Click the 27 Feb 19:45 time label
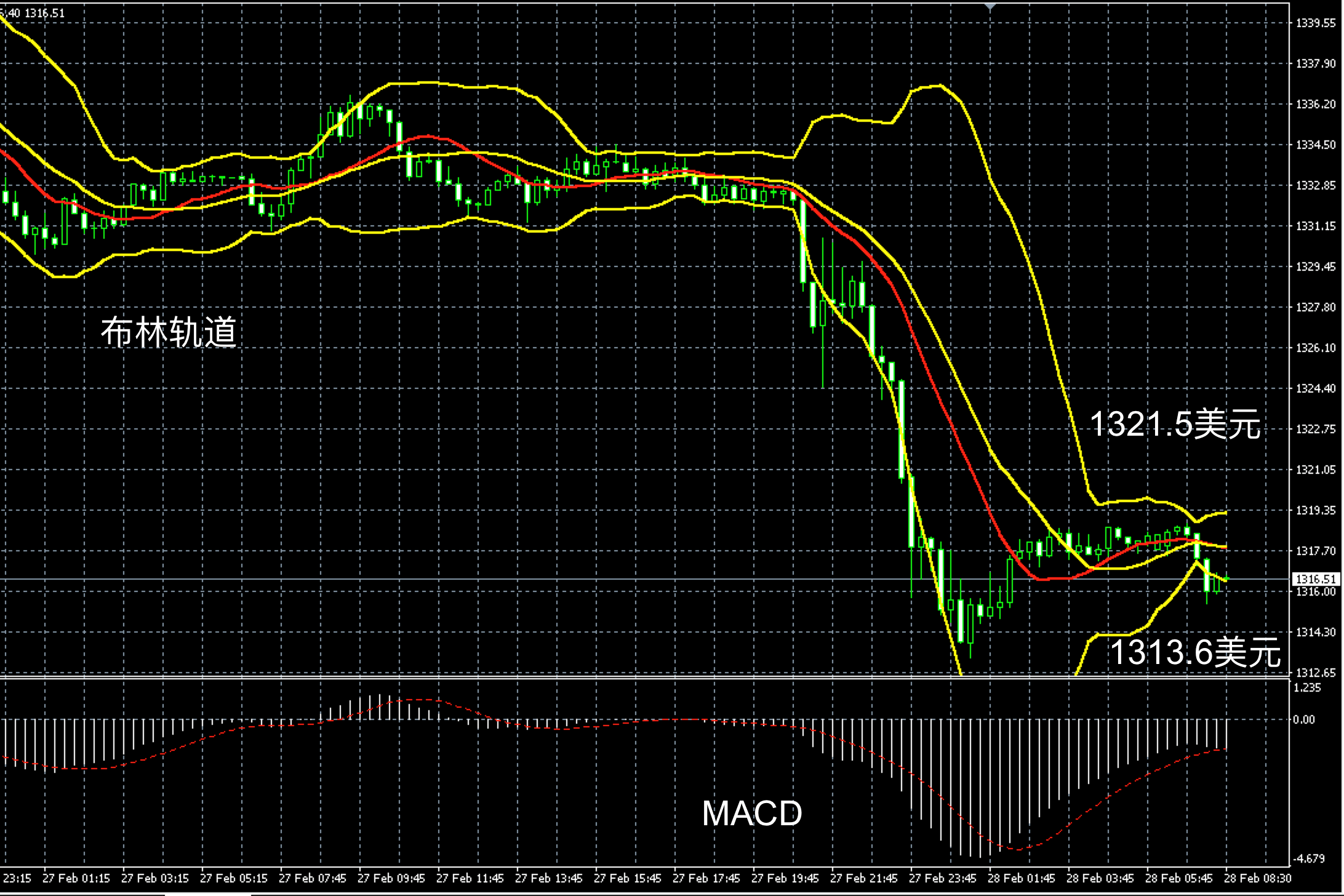Viewport: 1344px width, 896px height. [785, 878]
